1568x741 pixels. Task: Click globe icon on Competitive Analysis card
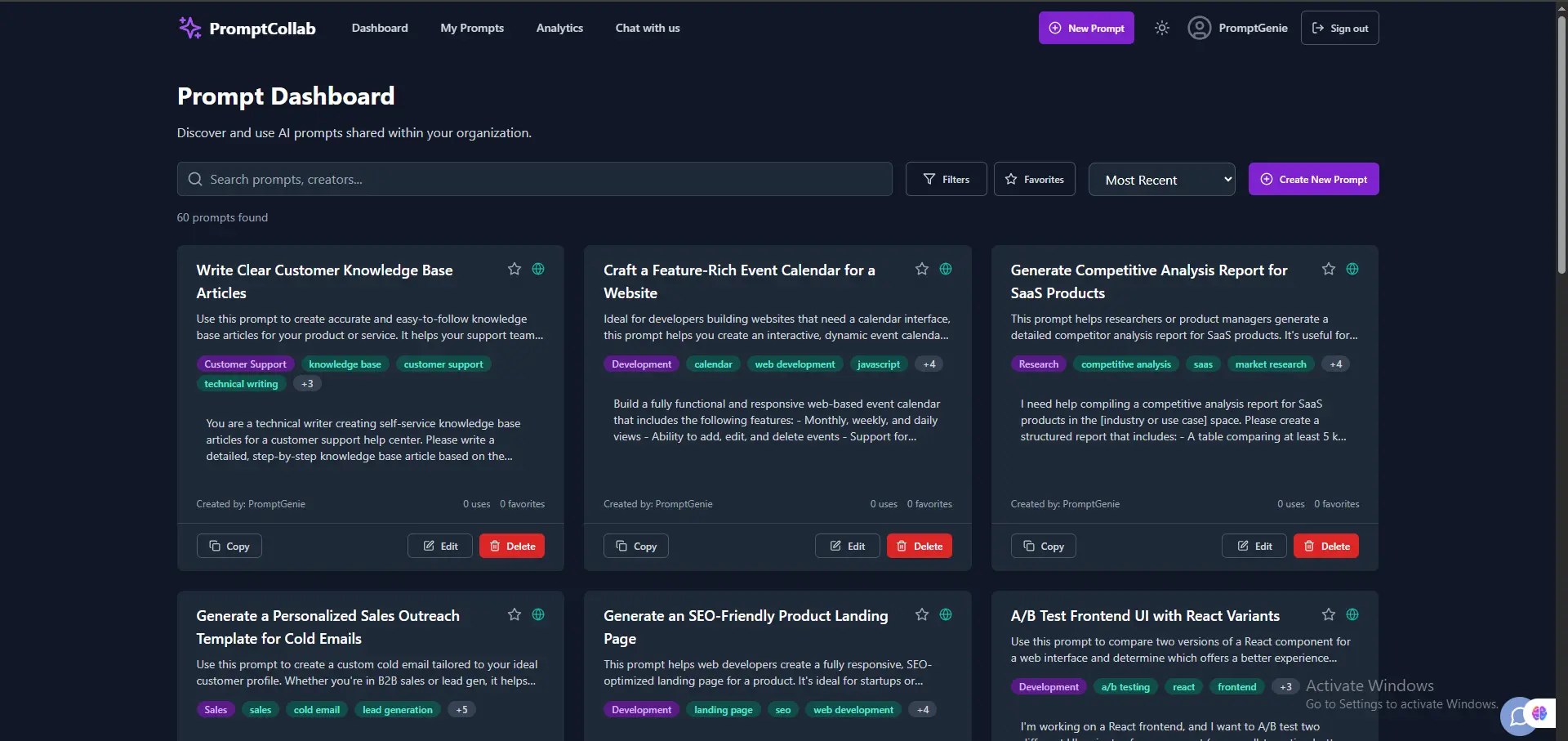1352,269
